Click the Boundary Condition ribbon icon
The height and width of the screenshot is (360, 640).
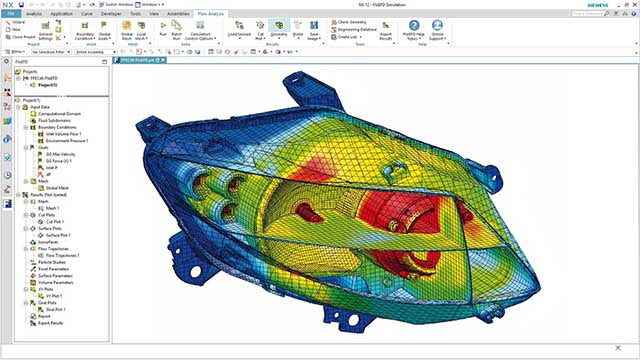[85, 31]
